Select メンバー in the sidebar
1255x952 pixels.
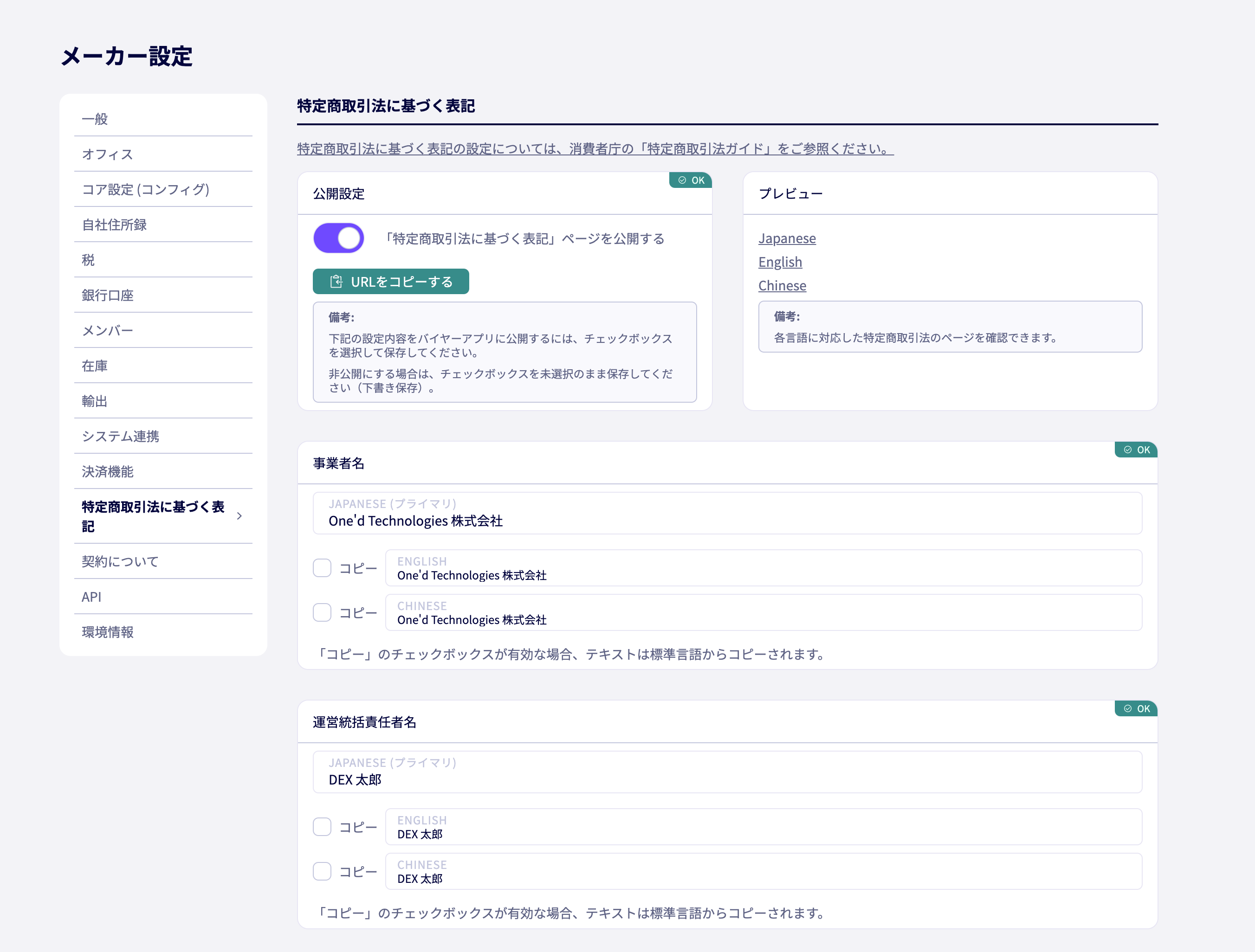click(x=163, y=331)
